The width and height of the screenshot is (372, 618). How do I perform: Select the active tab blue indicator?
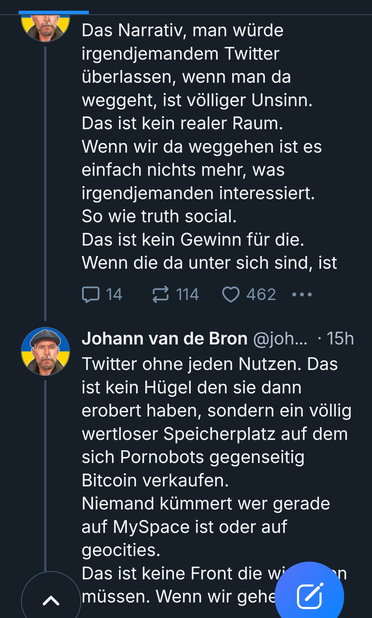pos(54,13)
